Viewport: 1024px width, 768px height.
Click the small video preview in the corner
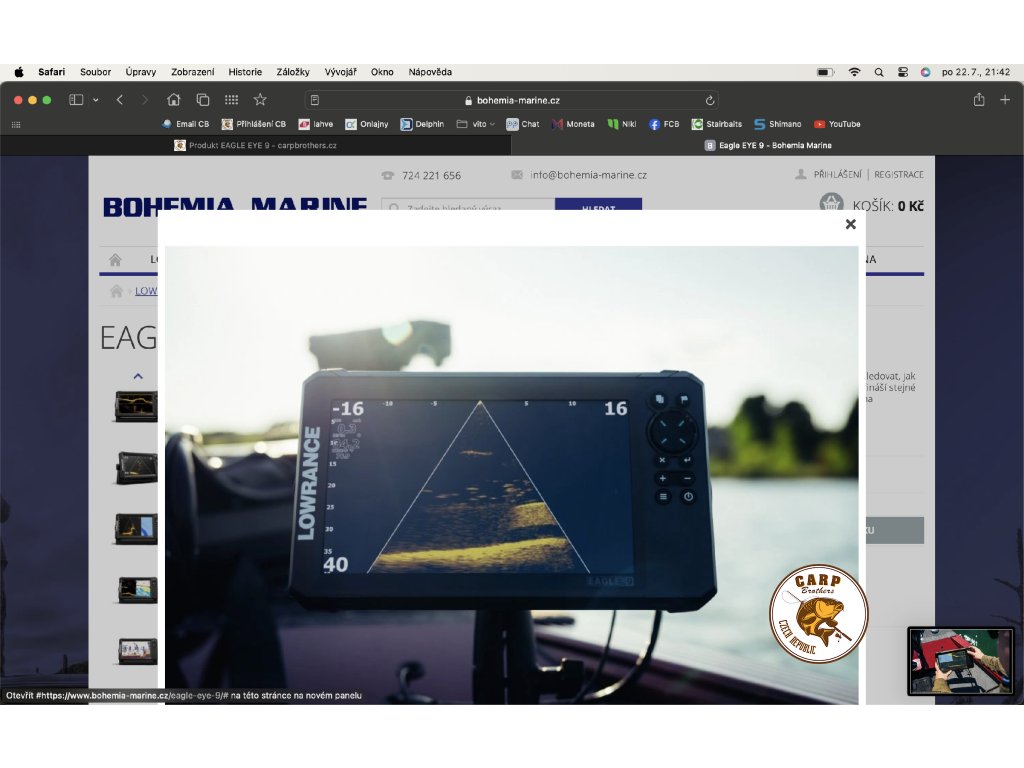[961, 662]
